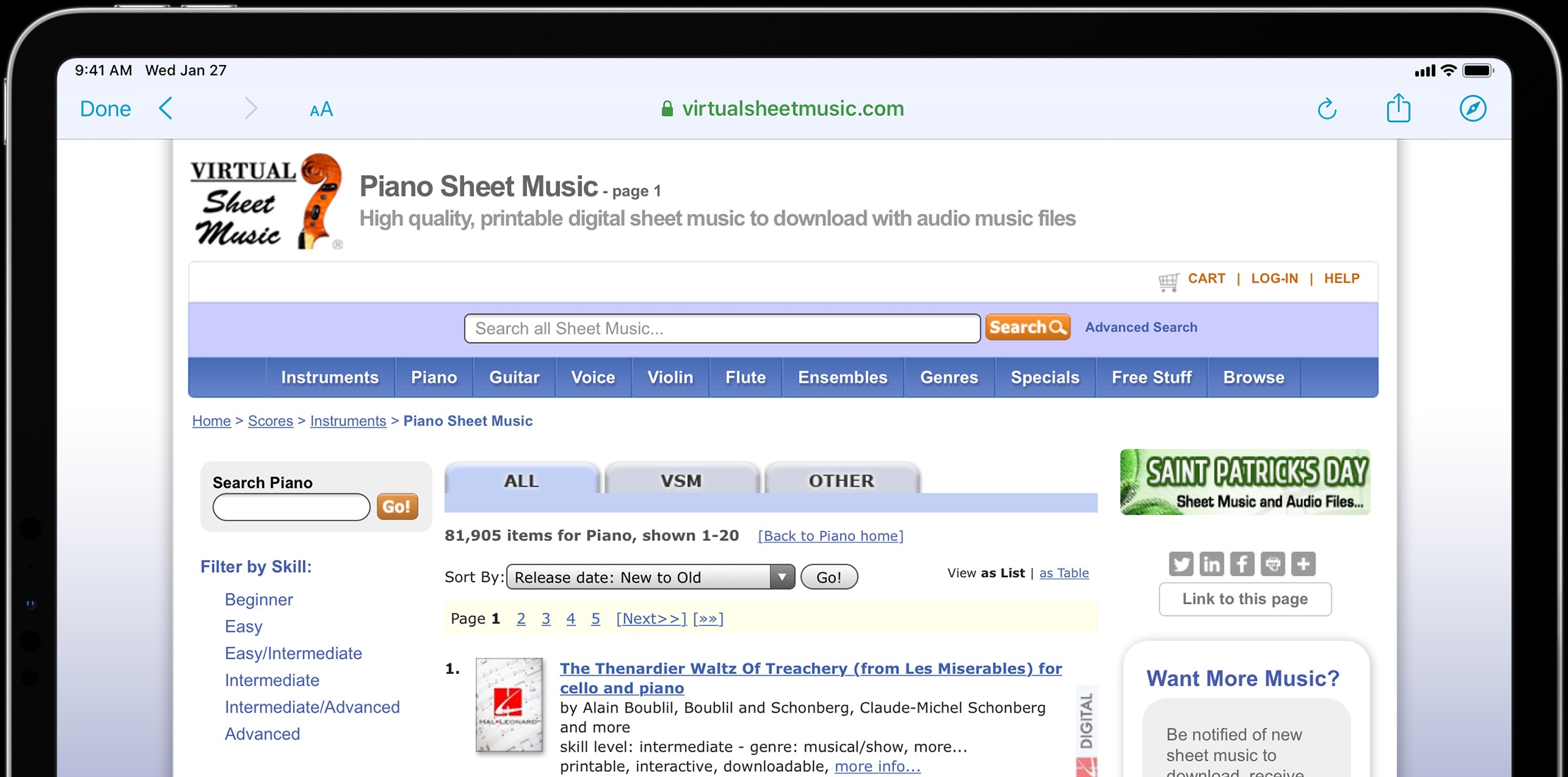Switch view to as Table
The height and width of the screenshot is (777, 1568).
(1064, 573)
